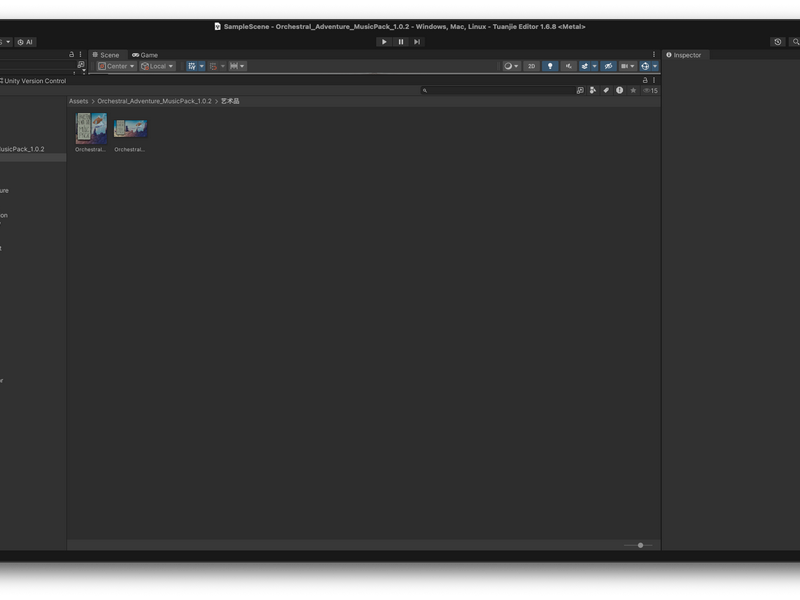Screen dimensions: 800x600
Task: Lock the left panel with the padlock
Action: [71, 54]
